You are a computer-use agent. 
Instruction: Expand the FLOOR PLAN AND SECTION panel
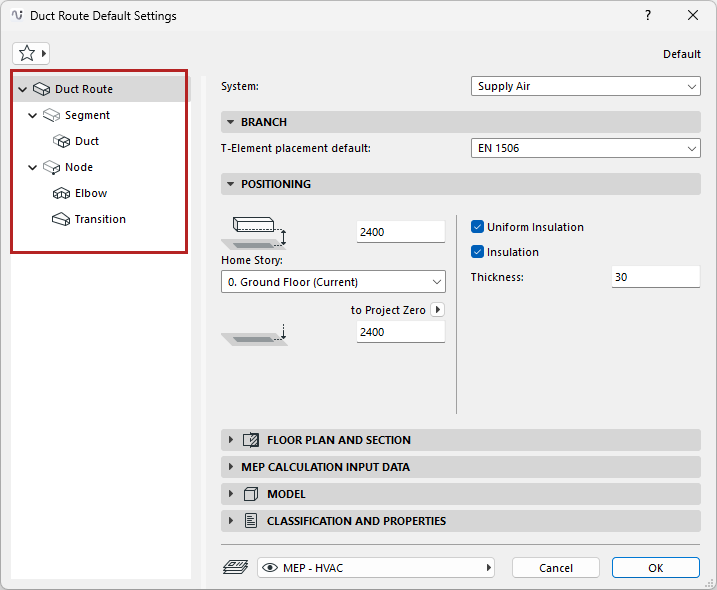coord(230,440)
